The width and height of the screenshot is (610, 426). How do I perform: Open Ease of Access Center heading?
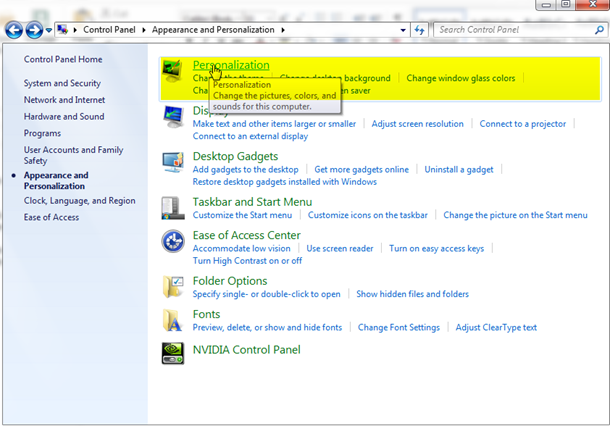pyautogui.click(x=247, y=235)
